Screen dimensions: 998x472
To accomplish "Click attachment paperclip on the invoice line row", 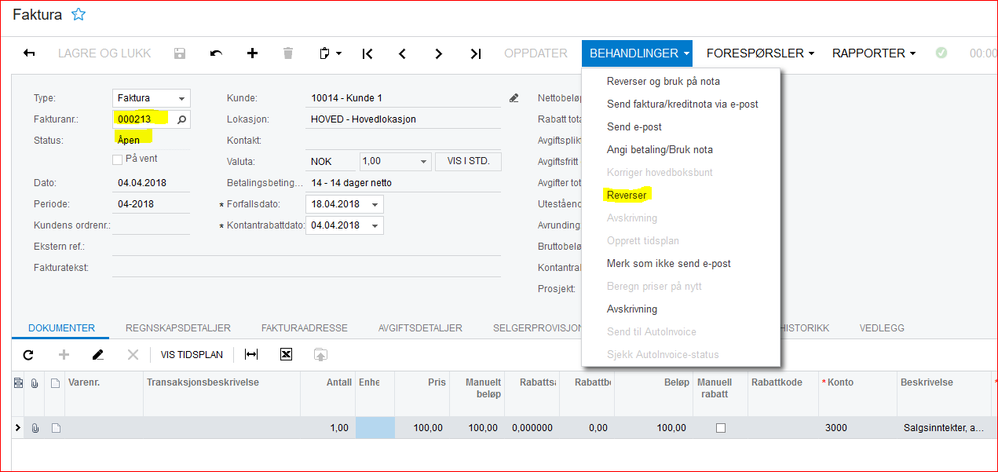I will coord(36,428).
